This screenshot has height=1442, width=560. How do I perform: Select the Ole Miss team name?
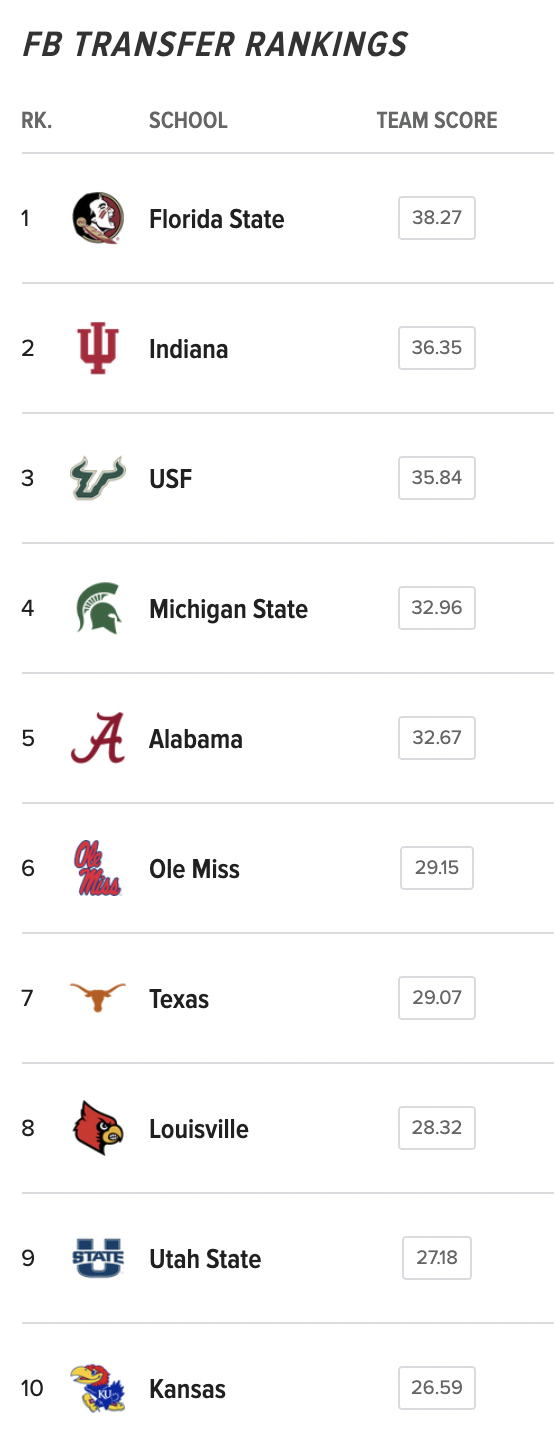point(195,869)
